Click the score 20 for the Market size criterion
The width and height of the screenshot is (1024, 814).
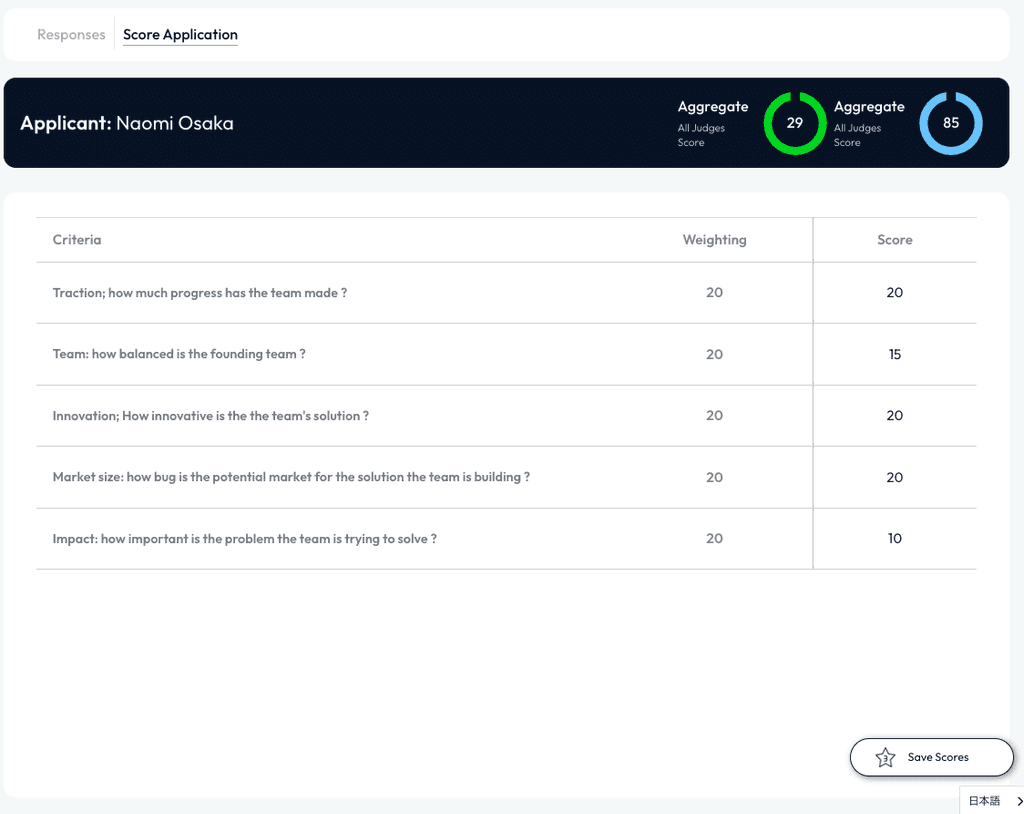point(895,477)
